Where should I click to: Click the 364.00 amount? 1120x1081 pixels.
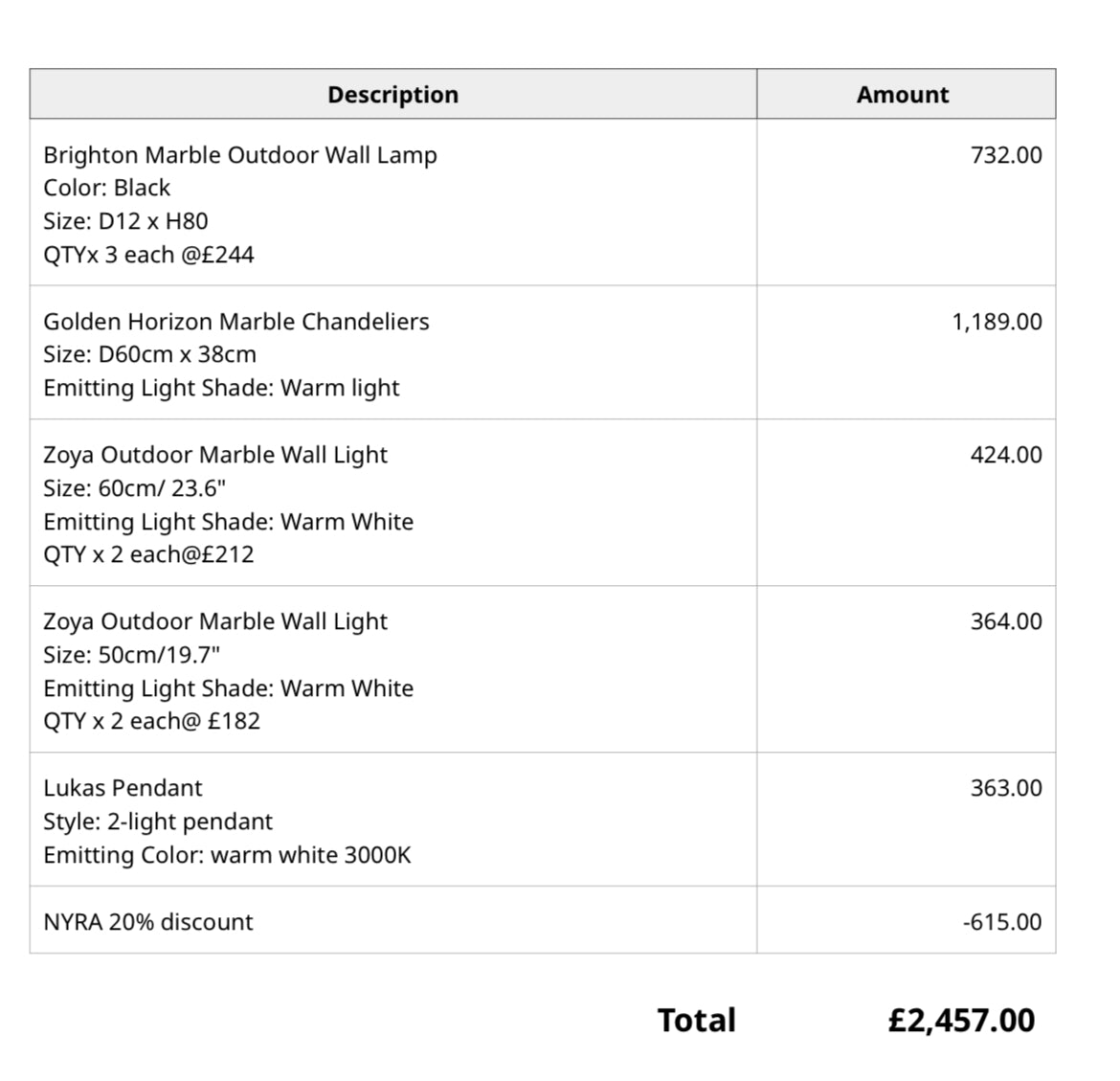pyautogui.click(x=1006, y=621)
